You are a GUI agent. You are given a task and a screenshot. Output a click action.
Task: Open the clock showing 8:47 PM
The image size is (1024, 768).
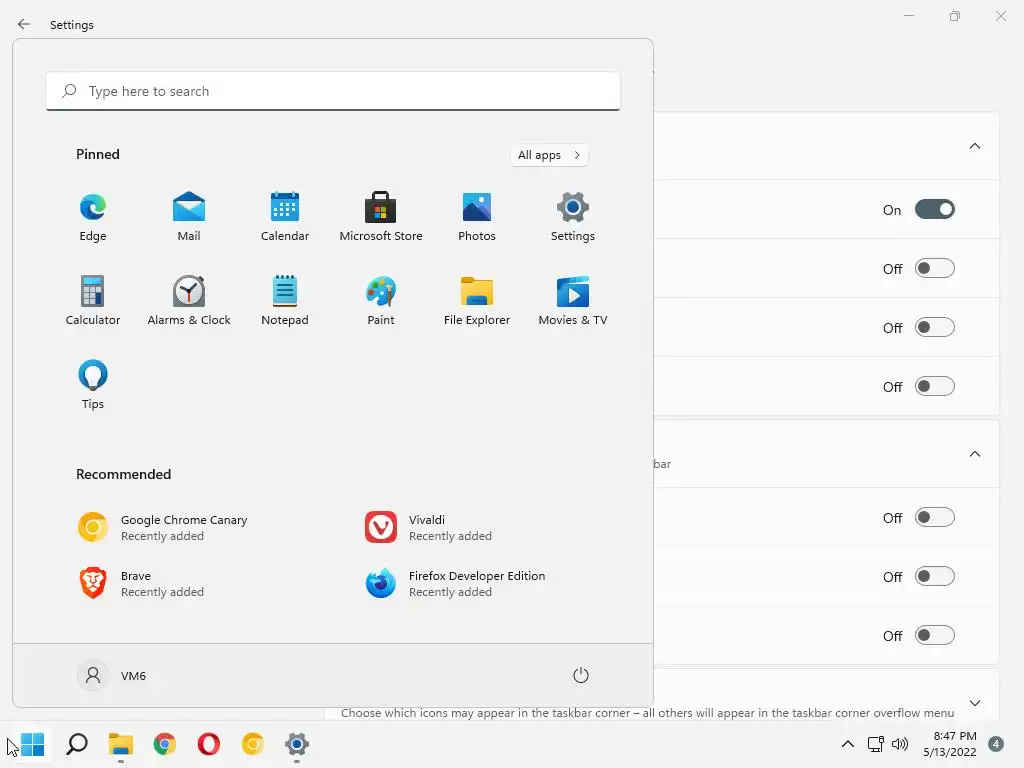coord(950,744)
